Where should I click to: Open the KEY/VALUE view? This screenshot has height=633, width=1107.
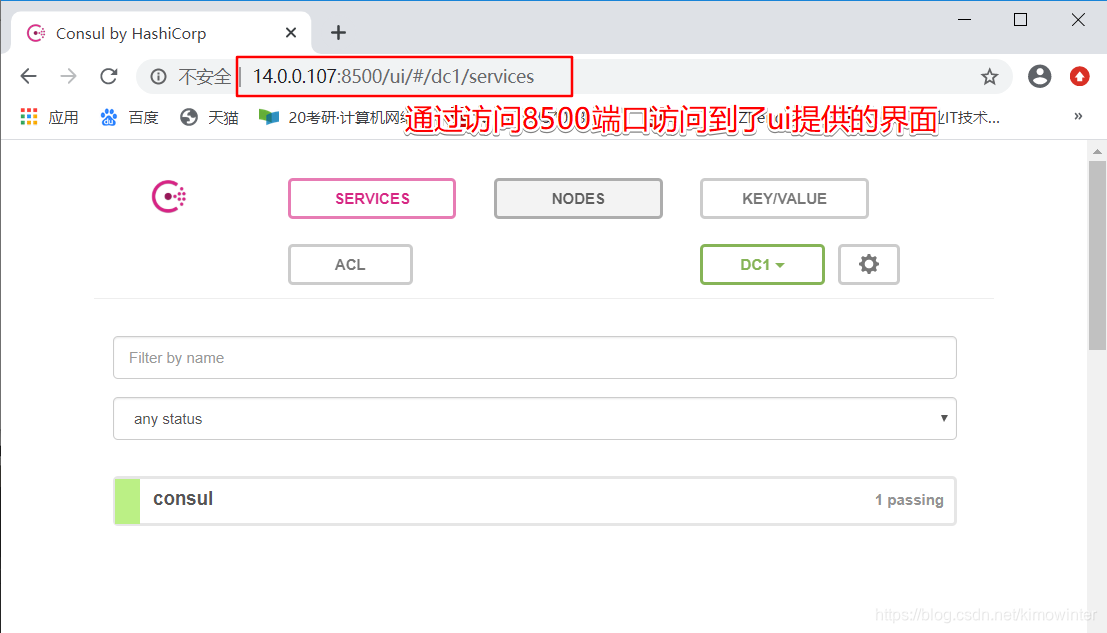(784, 198)
